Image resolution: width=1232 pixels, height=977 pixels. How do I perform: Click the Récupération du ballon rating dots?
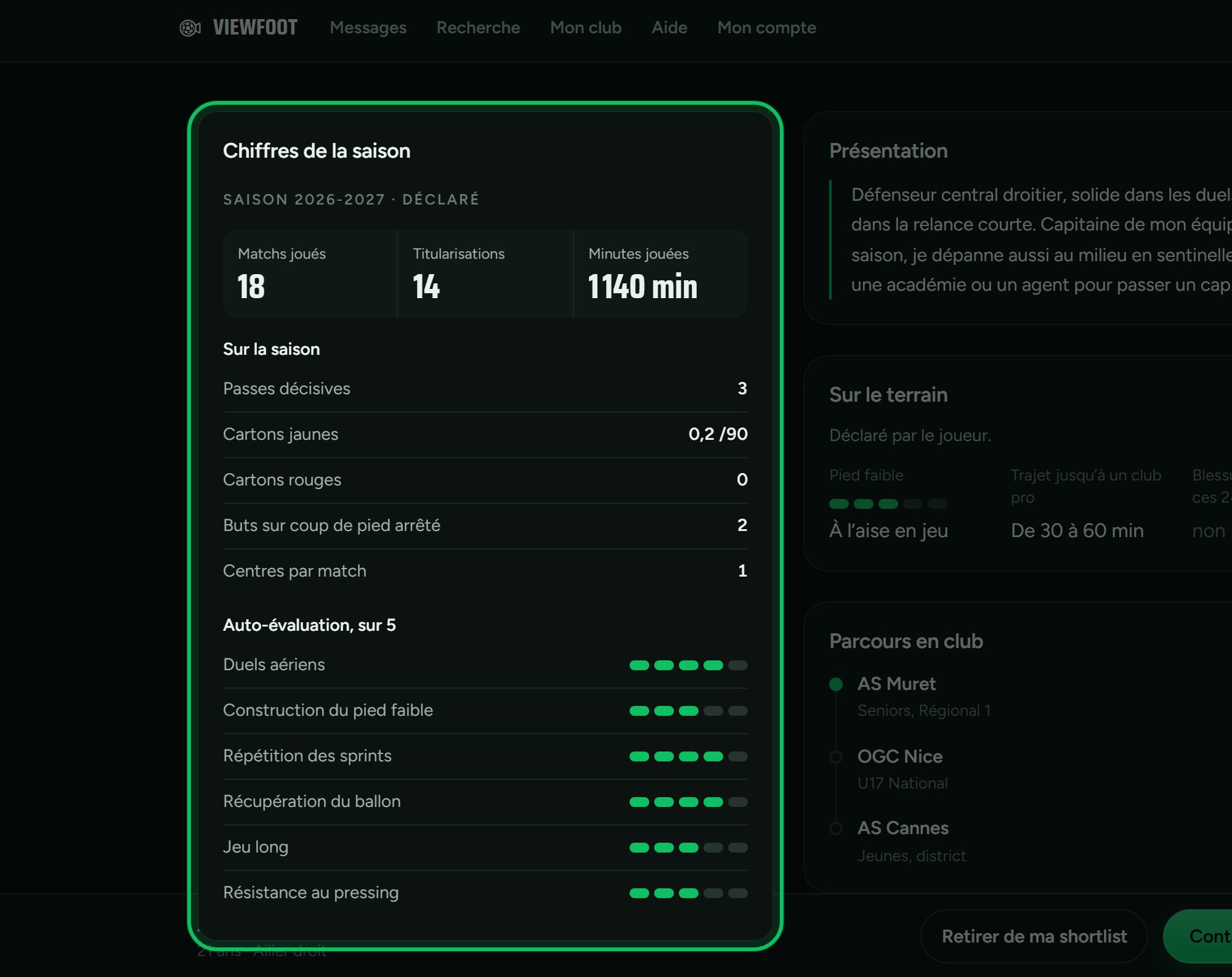[x=689, y=802]
